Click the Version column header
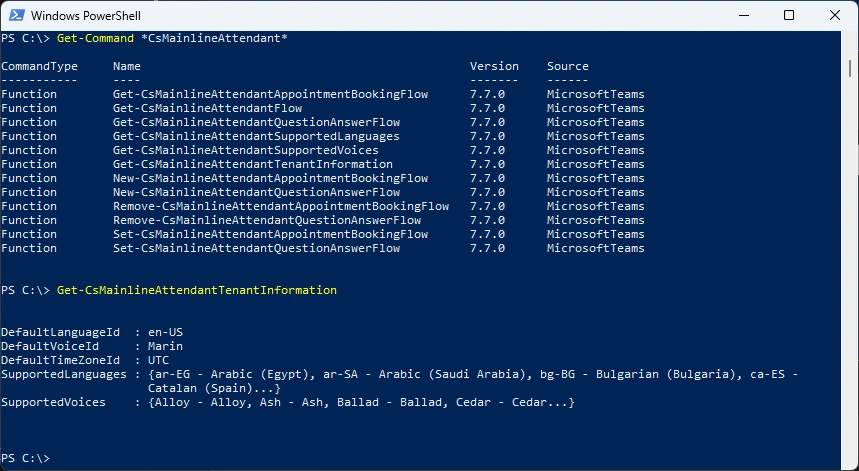 coord(494,66)
